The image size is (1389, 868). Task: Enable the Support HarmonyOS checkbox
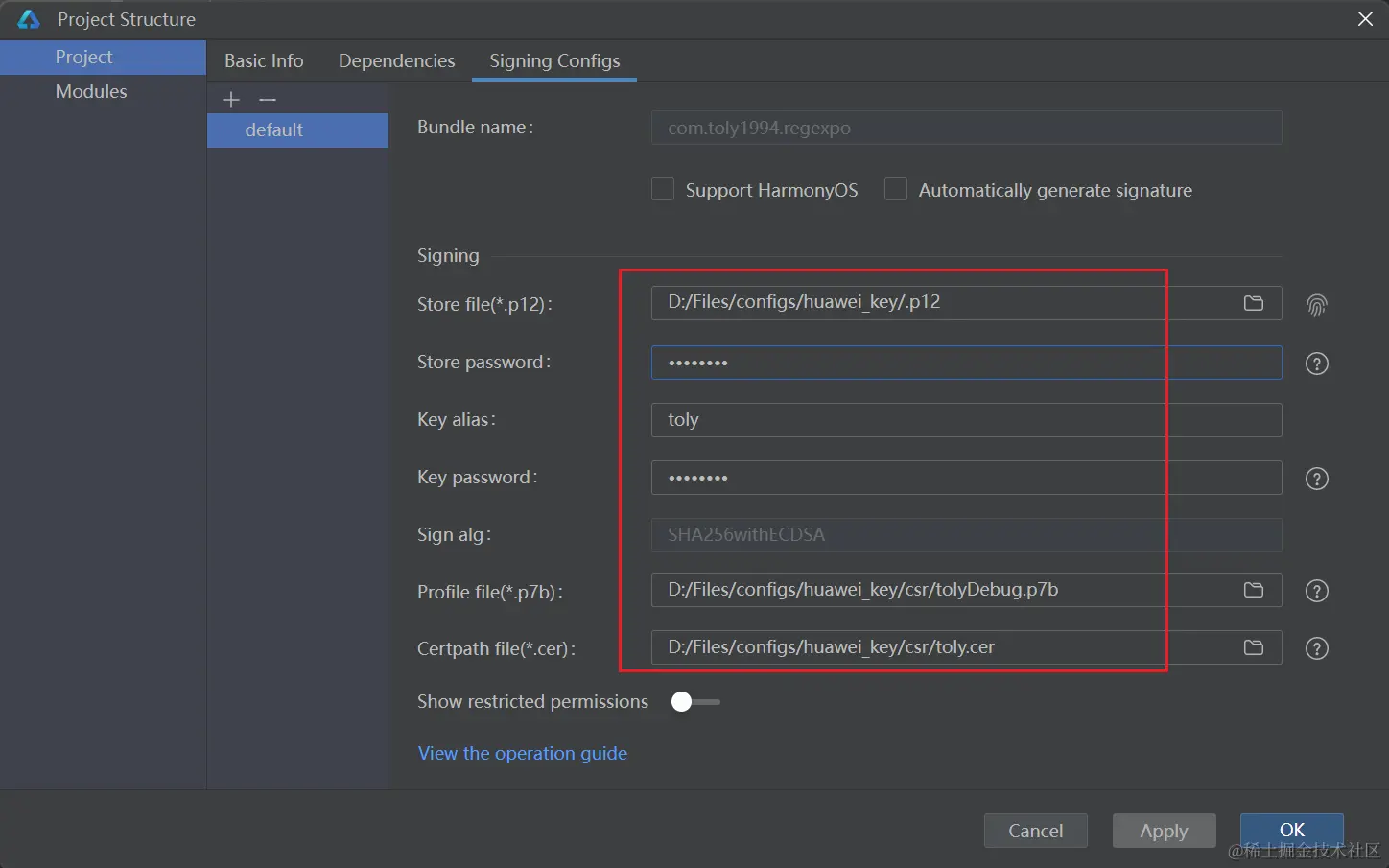[663, 190]
